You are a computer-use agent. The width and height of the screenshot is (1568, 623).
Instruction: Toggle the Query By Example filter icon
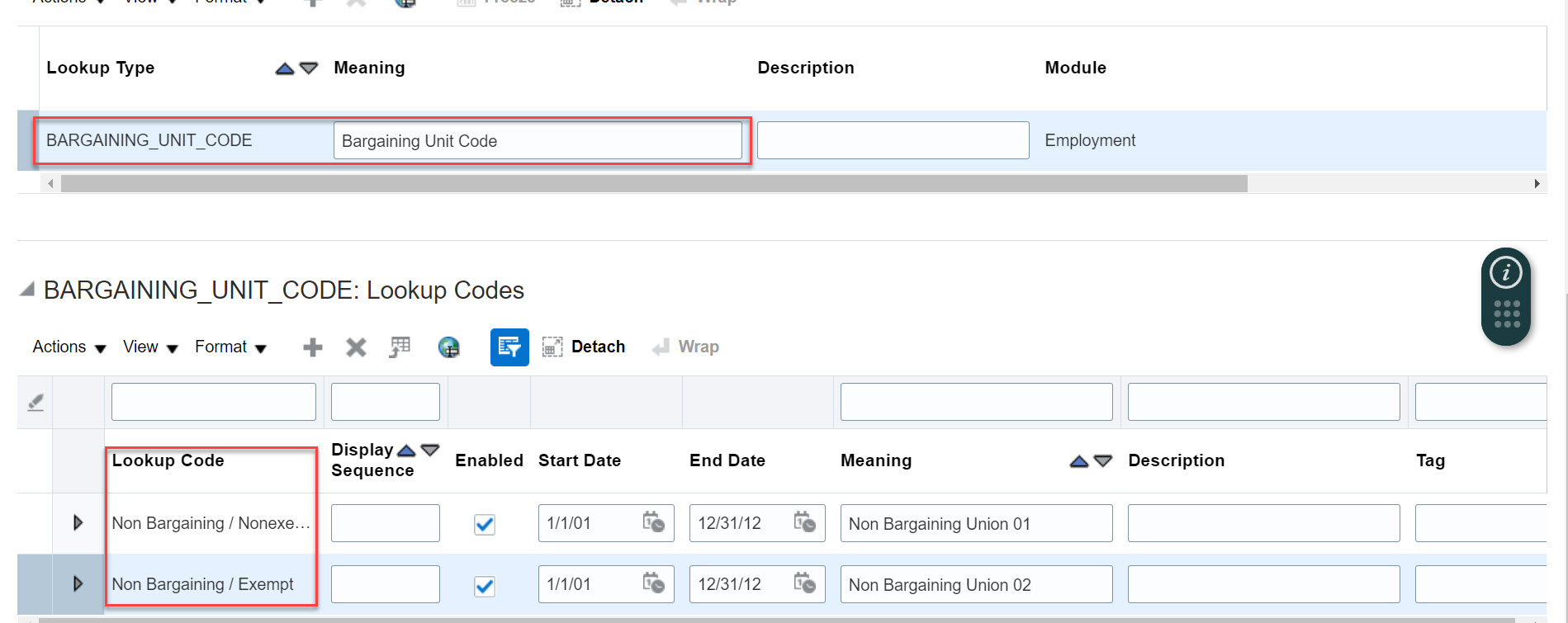(x=509, y=347)
